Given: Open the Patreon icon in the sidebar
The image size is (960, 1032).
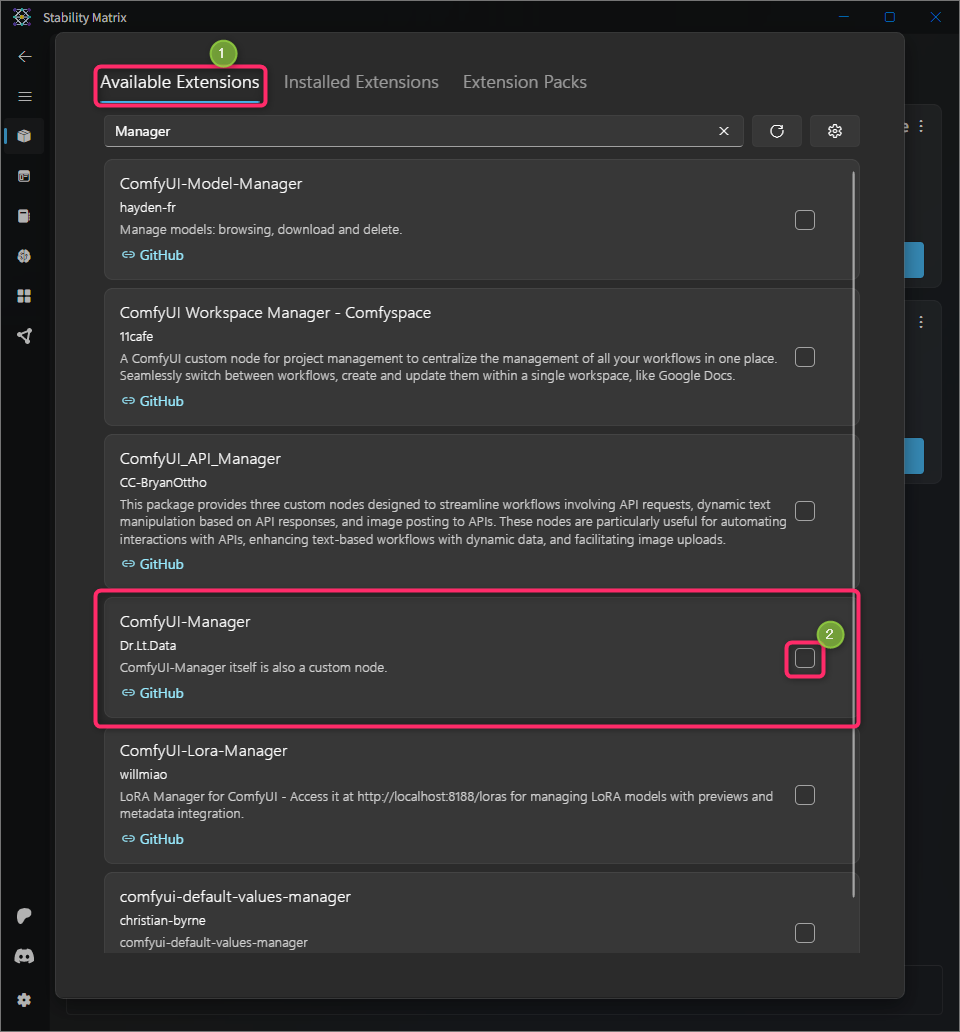Looking at the screenshot, I should point(24,916).
